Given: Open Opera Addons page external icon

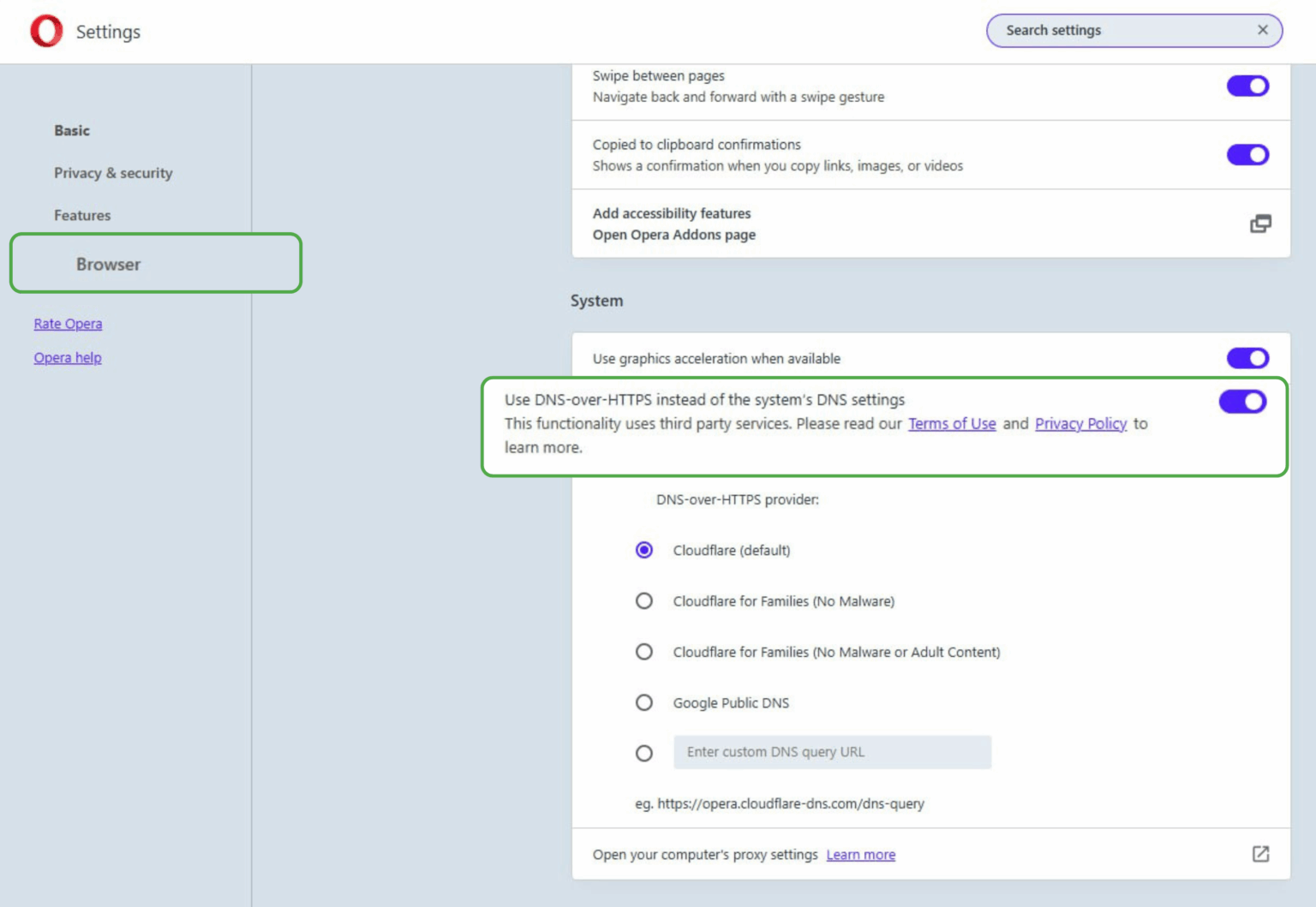Looking at the screenshot, I should coord(1260,224).
